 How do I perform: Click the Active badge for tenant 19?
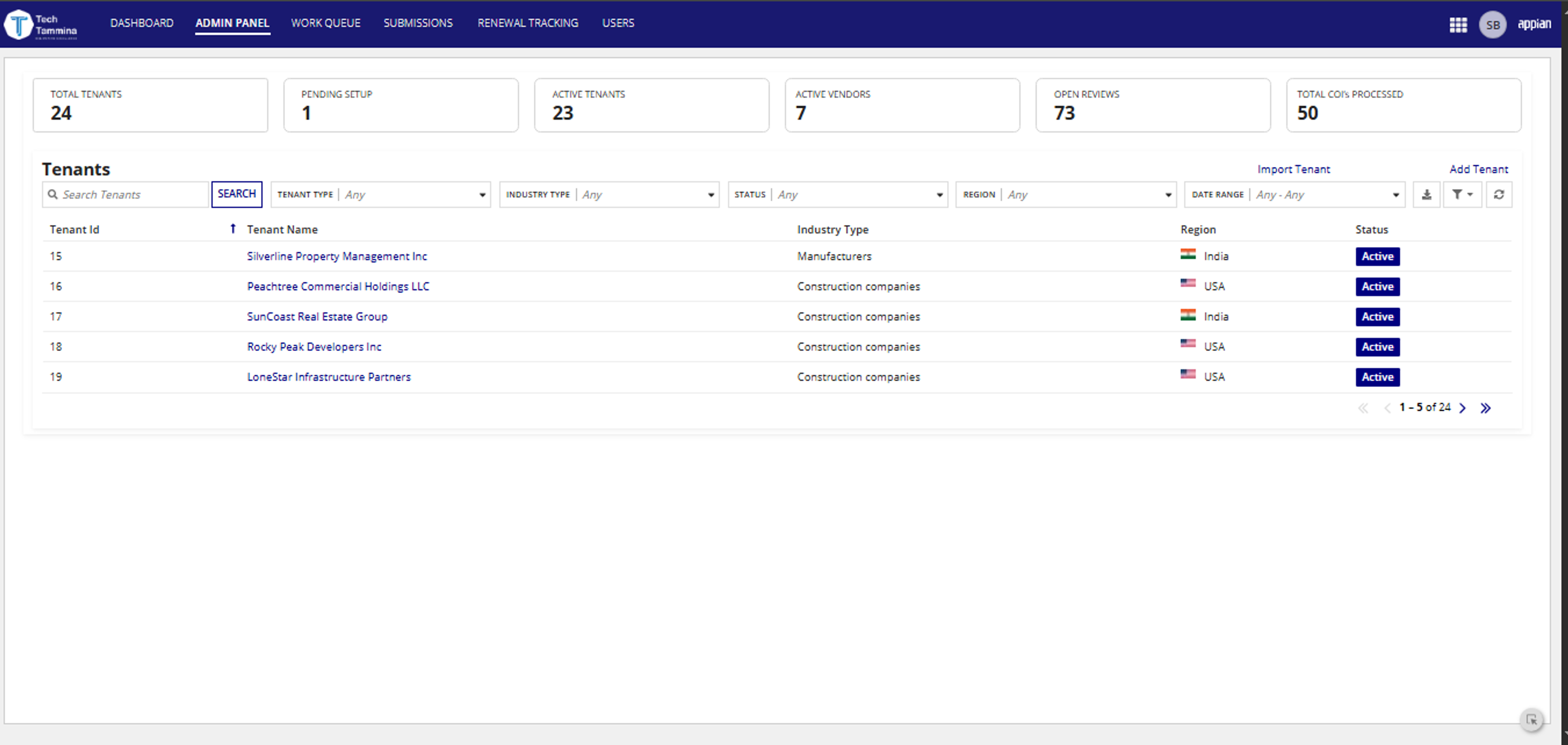[x=1377, y=377]
